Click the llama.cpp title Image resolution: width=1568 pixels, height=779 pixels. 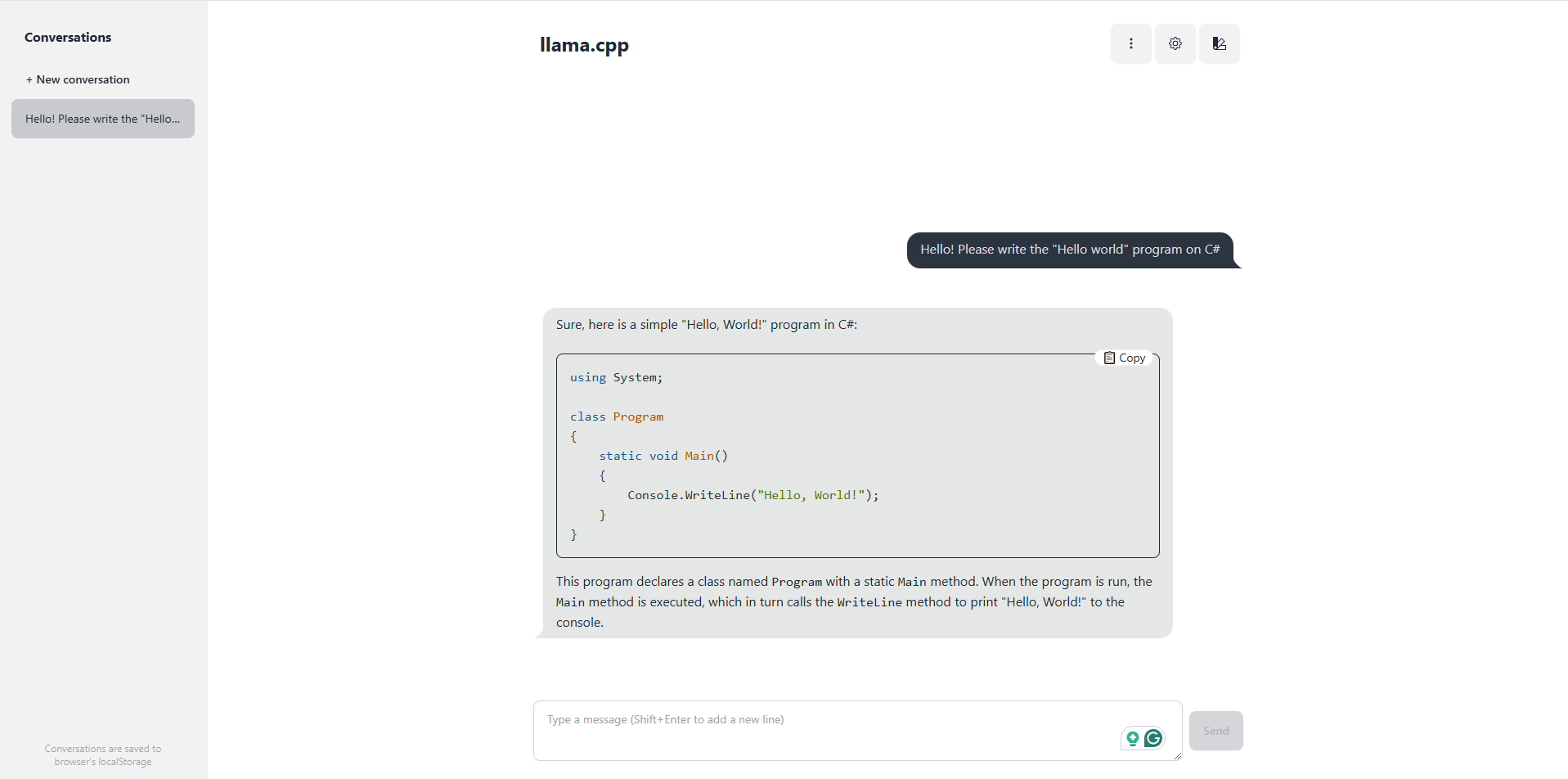coord(584,45)
